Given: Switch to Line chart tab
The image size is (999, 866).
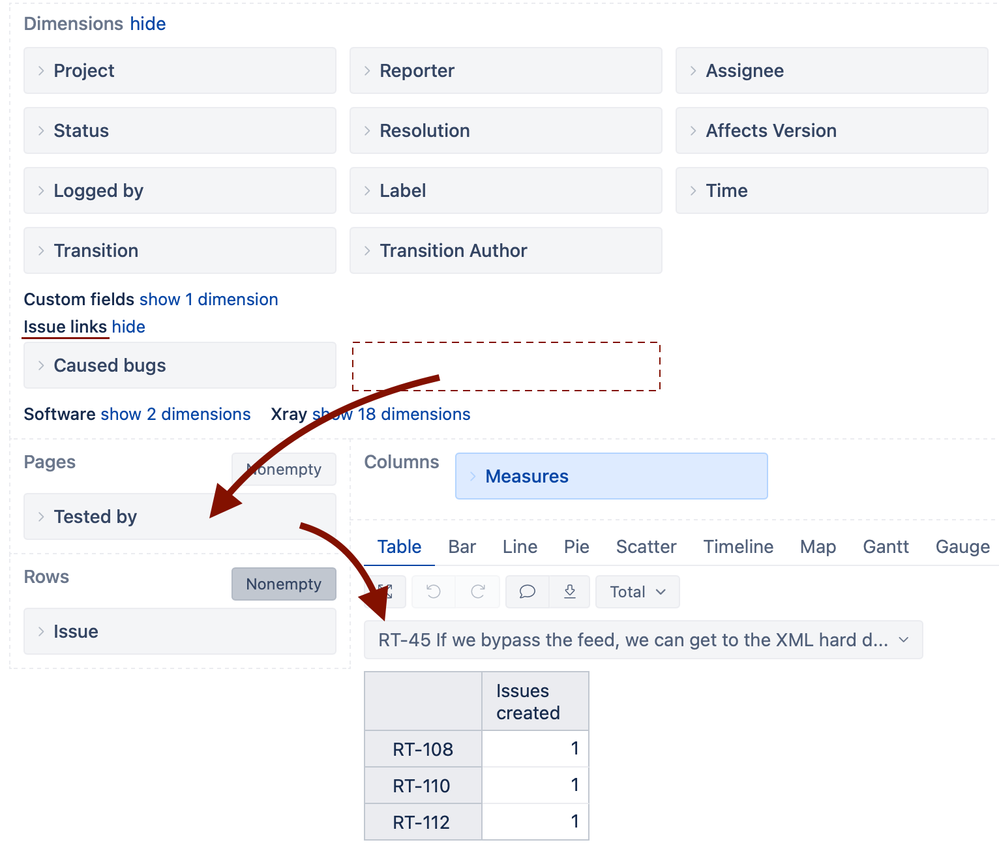Looking at the screenshot, I should tap(520, 547).
